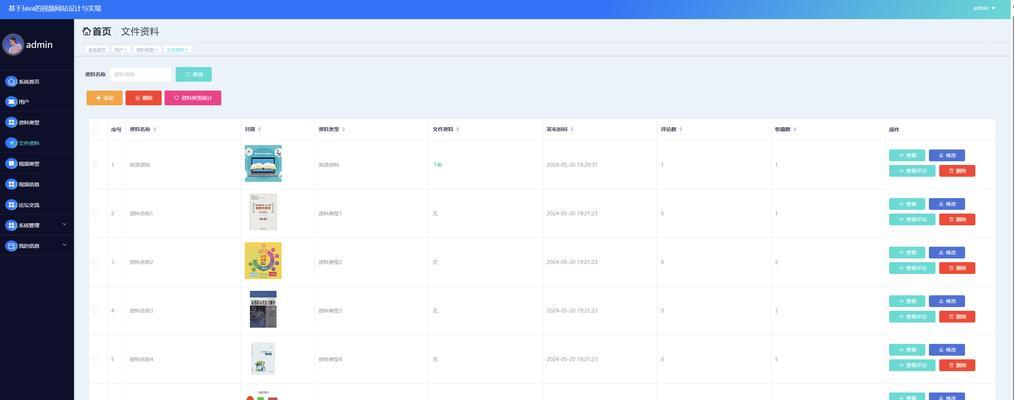Go to 资料类型 in the sidebar

(37, 122)
